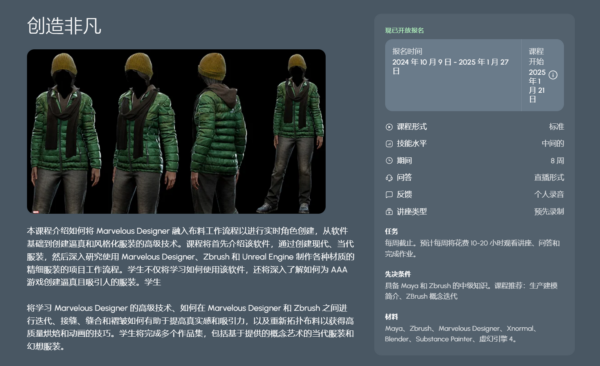This screenshot has width=600, height=366.
Task: Click the 2024年10月9日 registration date range
Action: coord(450,67)
